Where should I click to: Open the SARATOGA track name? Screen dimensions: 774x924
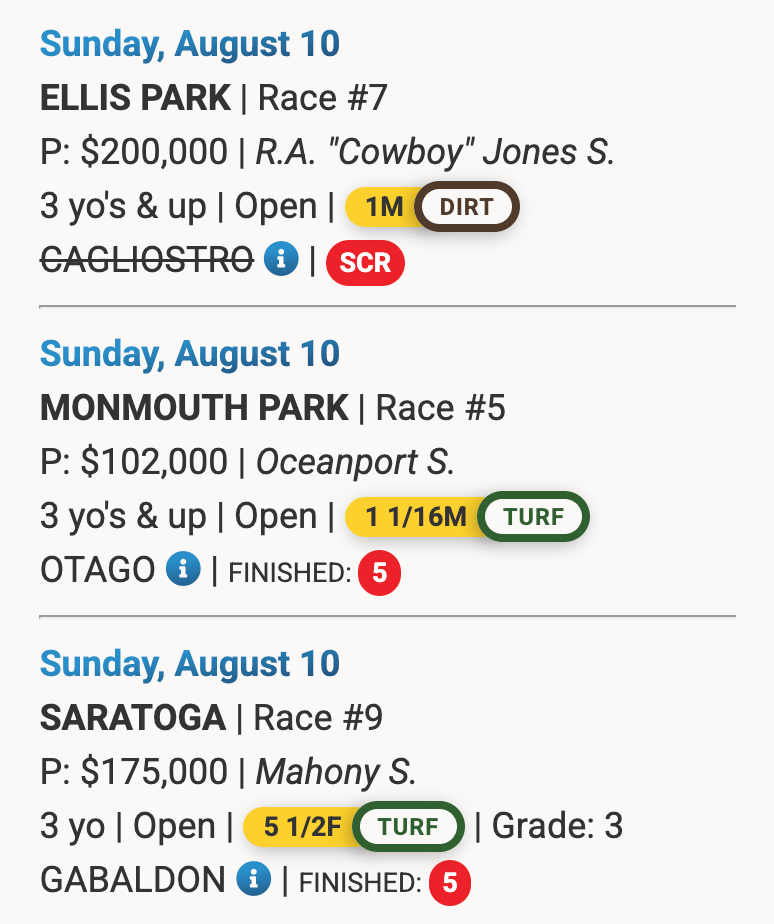132,718
